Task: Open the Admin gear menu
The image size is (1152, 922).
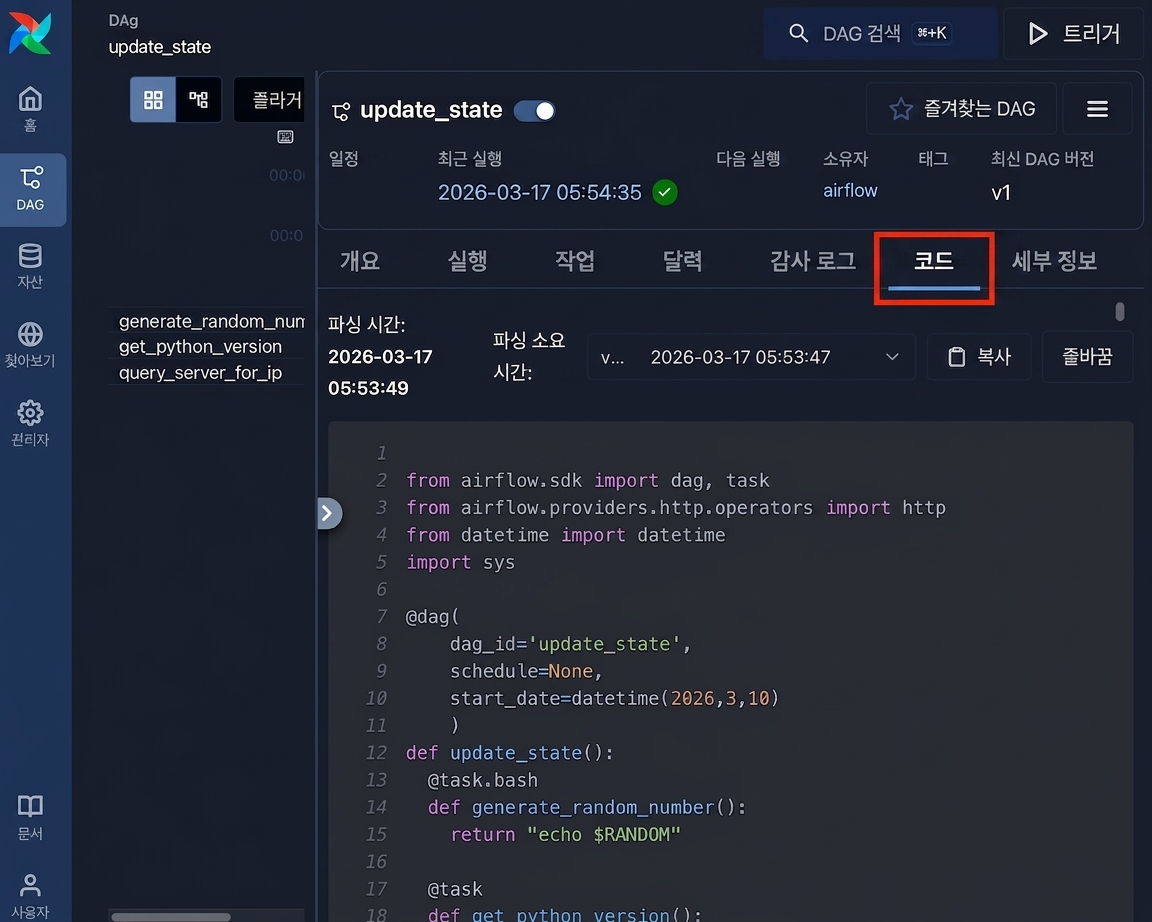Action: 30,423
